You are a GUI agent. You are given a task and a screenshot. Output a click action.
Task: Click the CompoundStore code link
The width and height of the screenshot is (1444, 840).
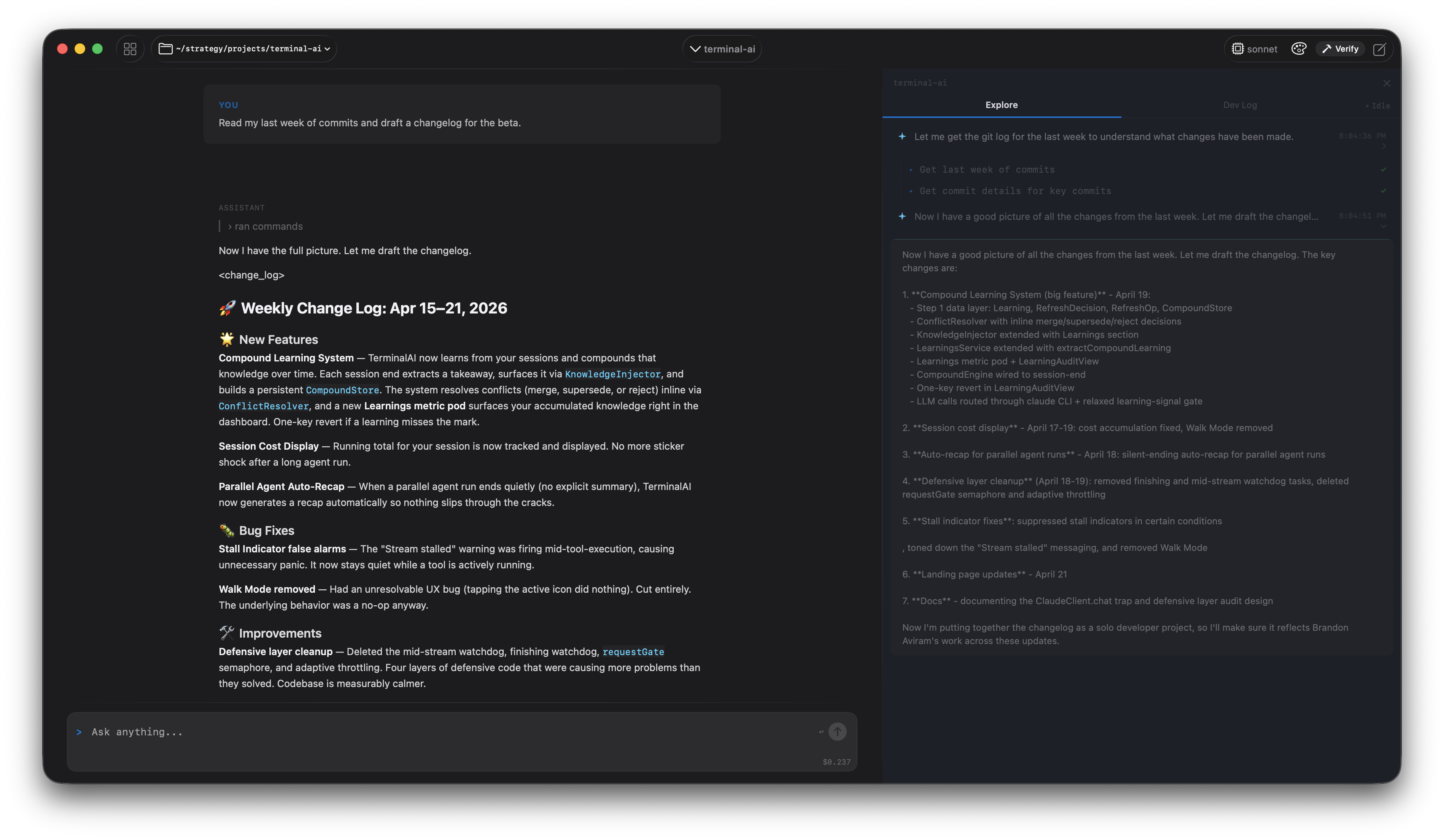[342, 390]
